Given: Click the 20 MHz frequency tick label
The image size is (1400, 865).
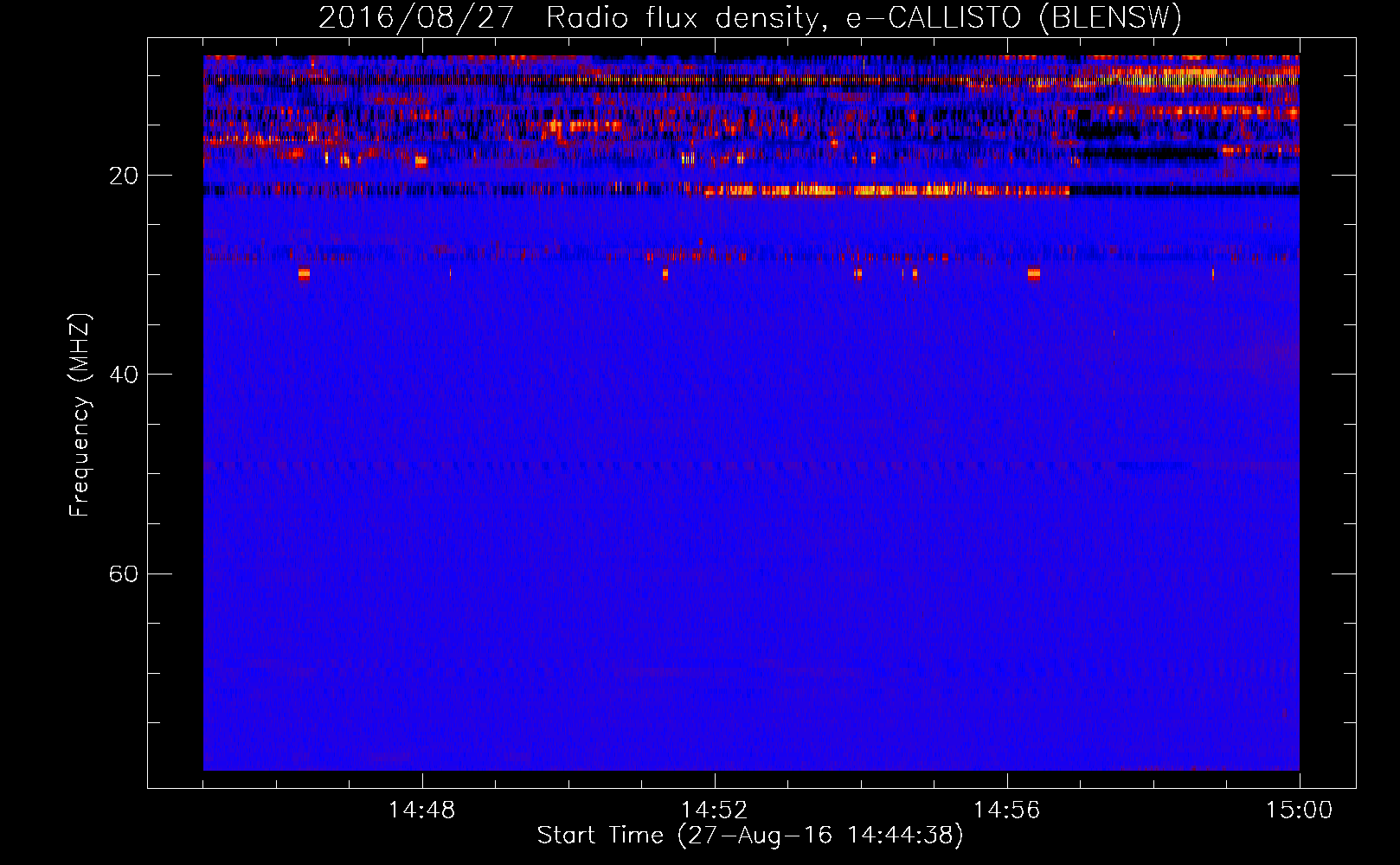Looking at the screenshot, I should point(123,176).
